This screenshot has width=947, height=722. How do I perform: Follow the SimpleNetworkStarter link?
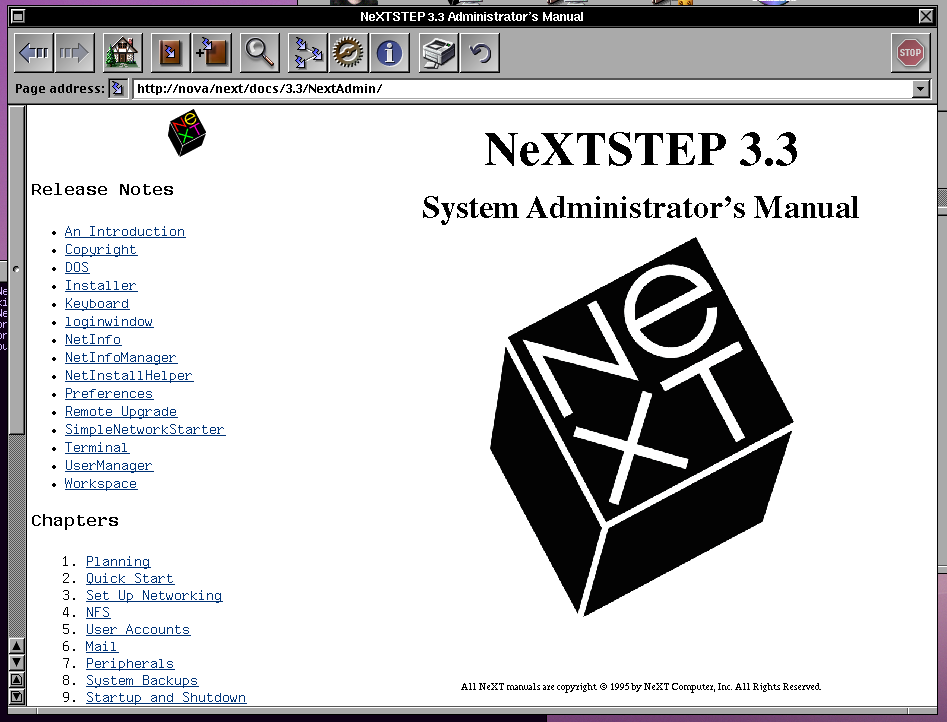pos(144,430)
